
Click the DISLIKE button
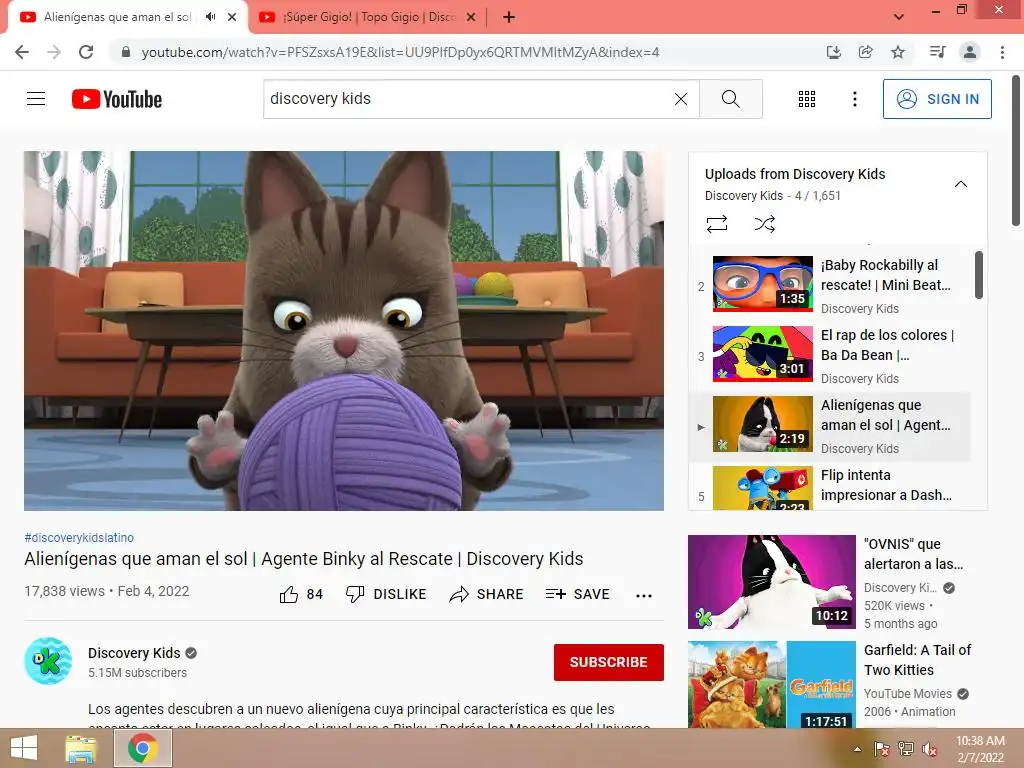tap(385, 594)
